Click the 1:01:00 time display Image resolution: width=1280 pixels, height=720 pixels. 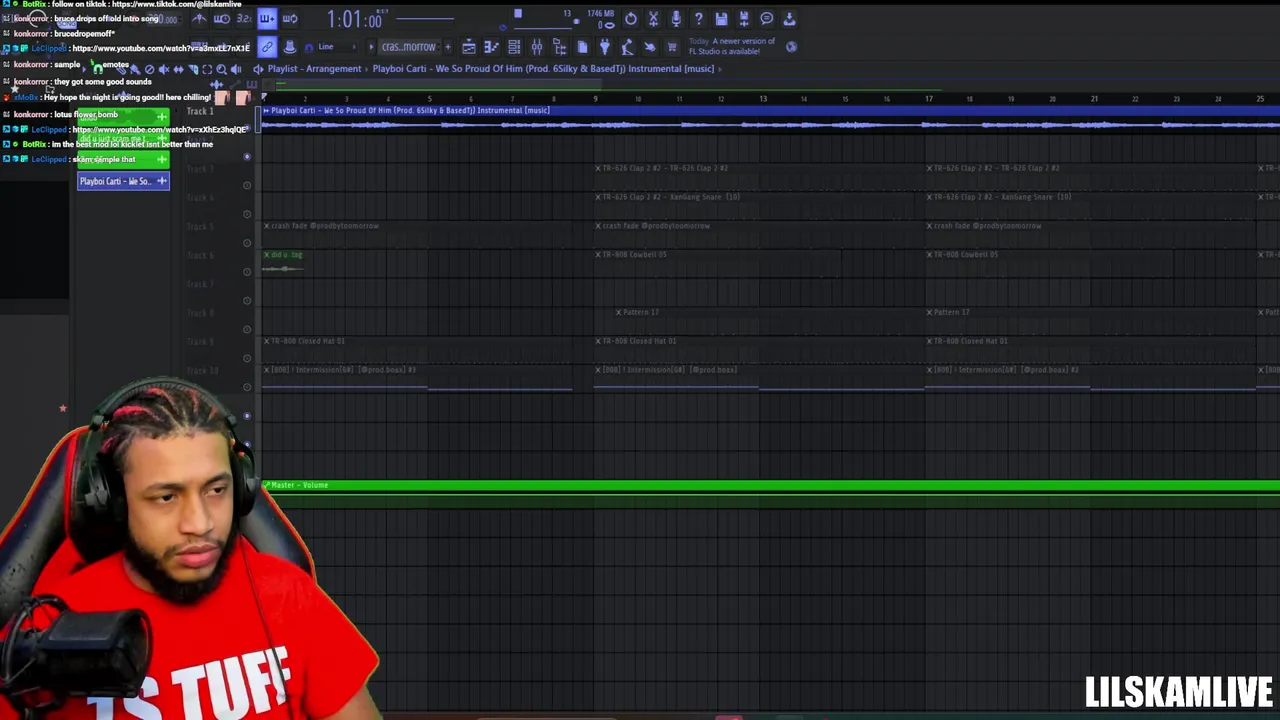(355, 20)
